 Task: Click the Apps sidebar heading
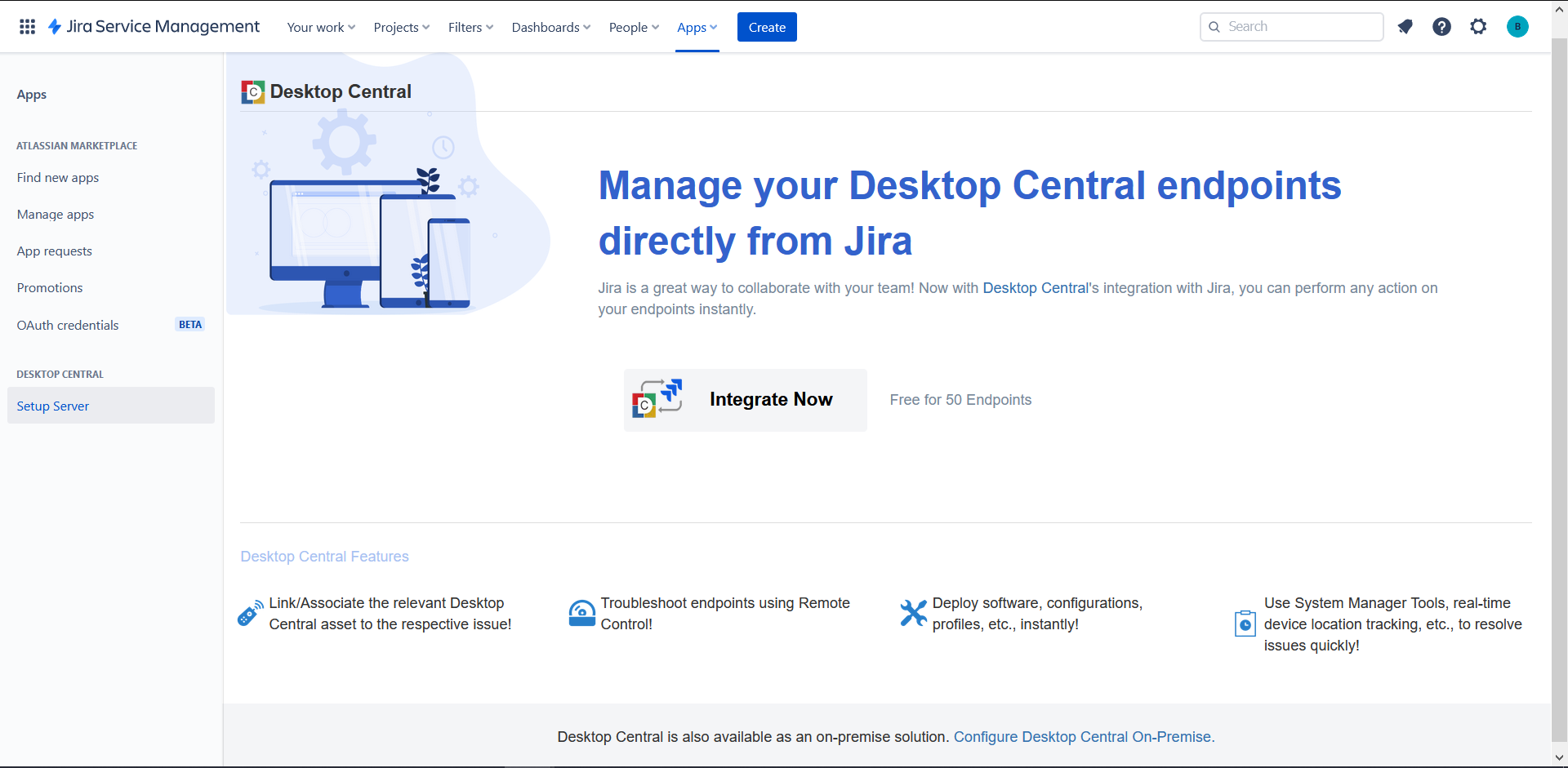pyautogui.click(x=32, y=95)
